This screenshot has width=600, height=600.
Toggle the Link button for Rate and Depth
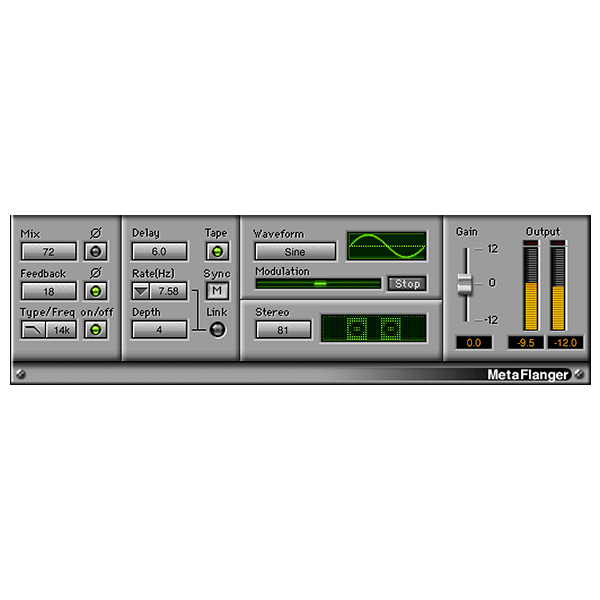click(x=216, y=330)
